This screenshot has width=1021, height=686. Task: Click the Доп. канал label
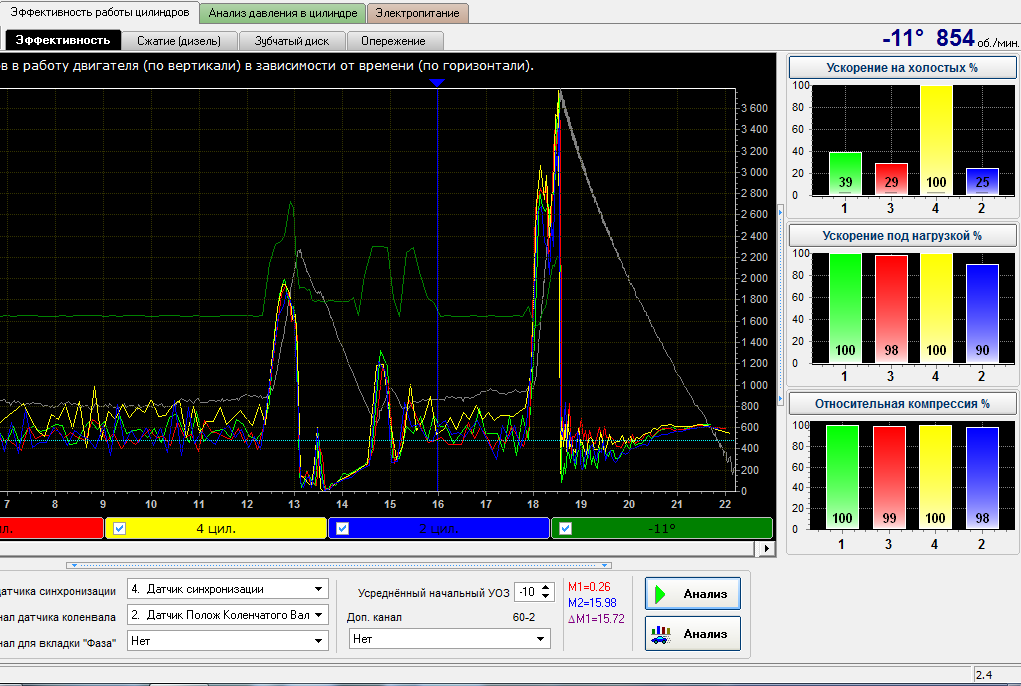pos(374,617)
